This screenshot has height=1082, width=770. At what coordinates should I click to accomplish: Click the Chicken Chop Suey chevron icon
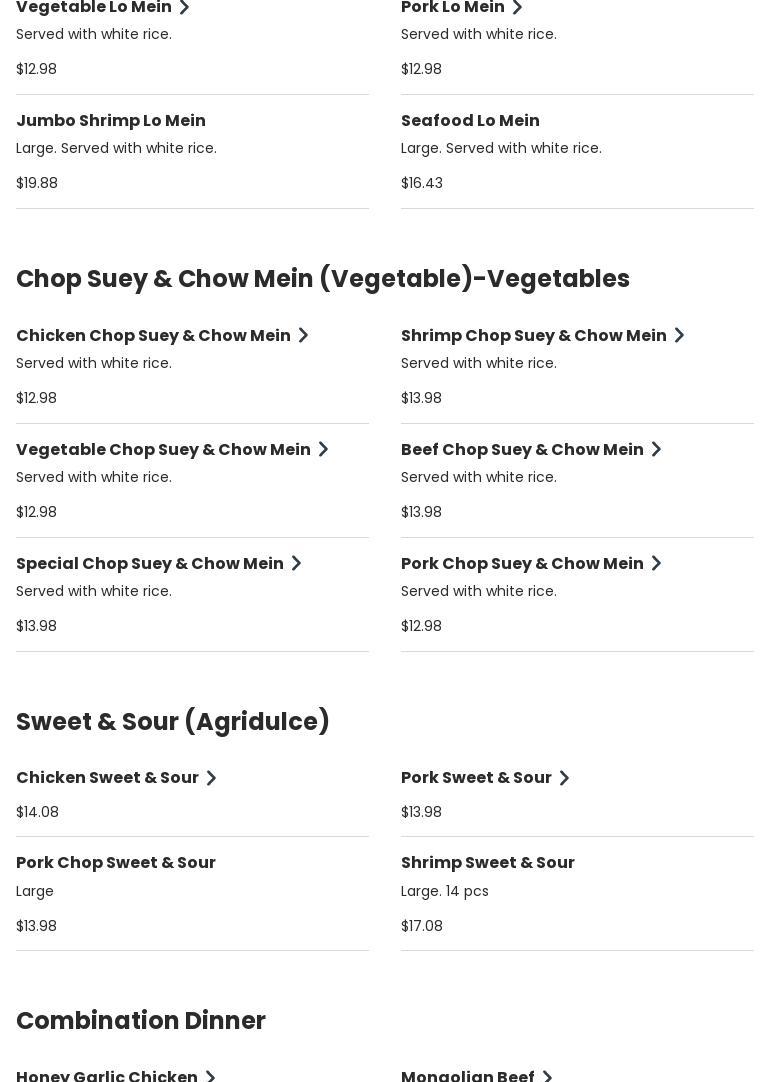coord(303,336)
